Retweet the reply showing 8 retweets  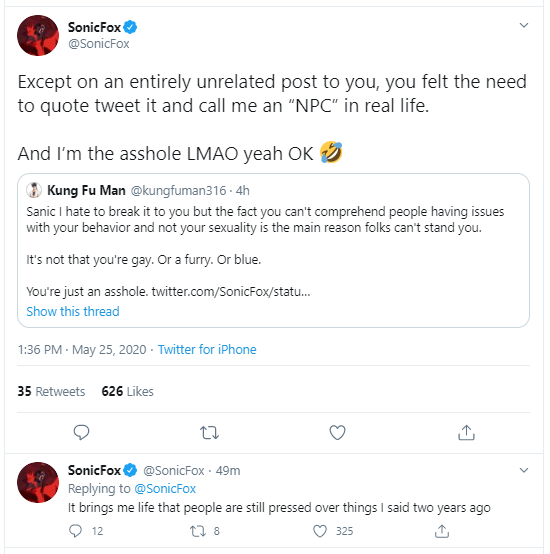197,531
